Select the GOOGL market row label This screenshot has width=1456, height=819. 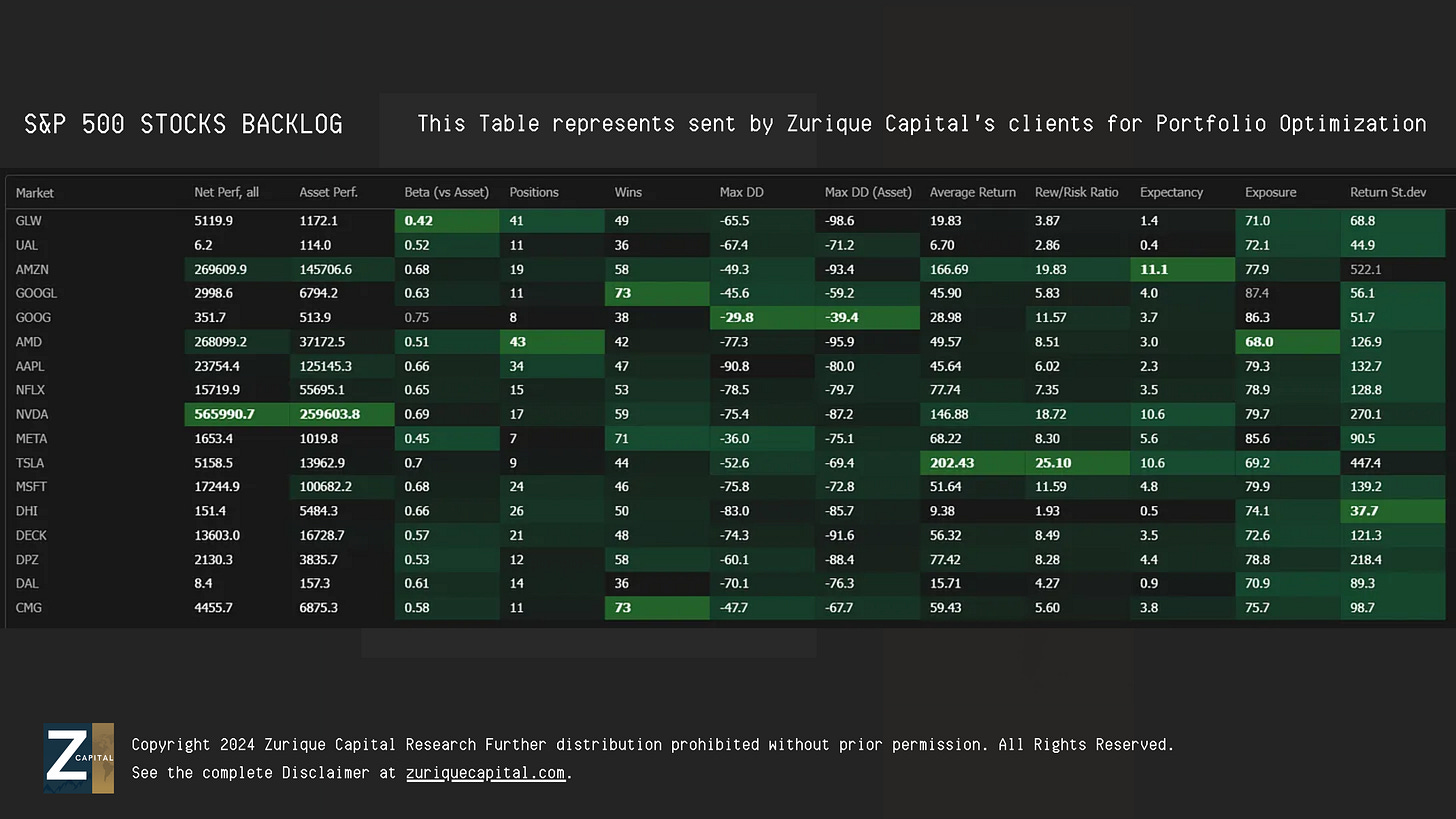click(36, 293)
